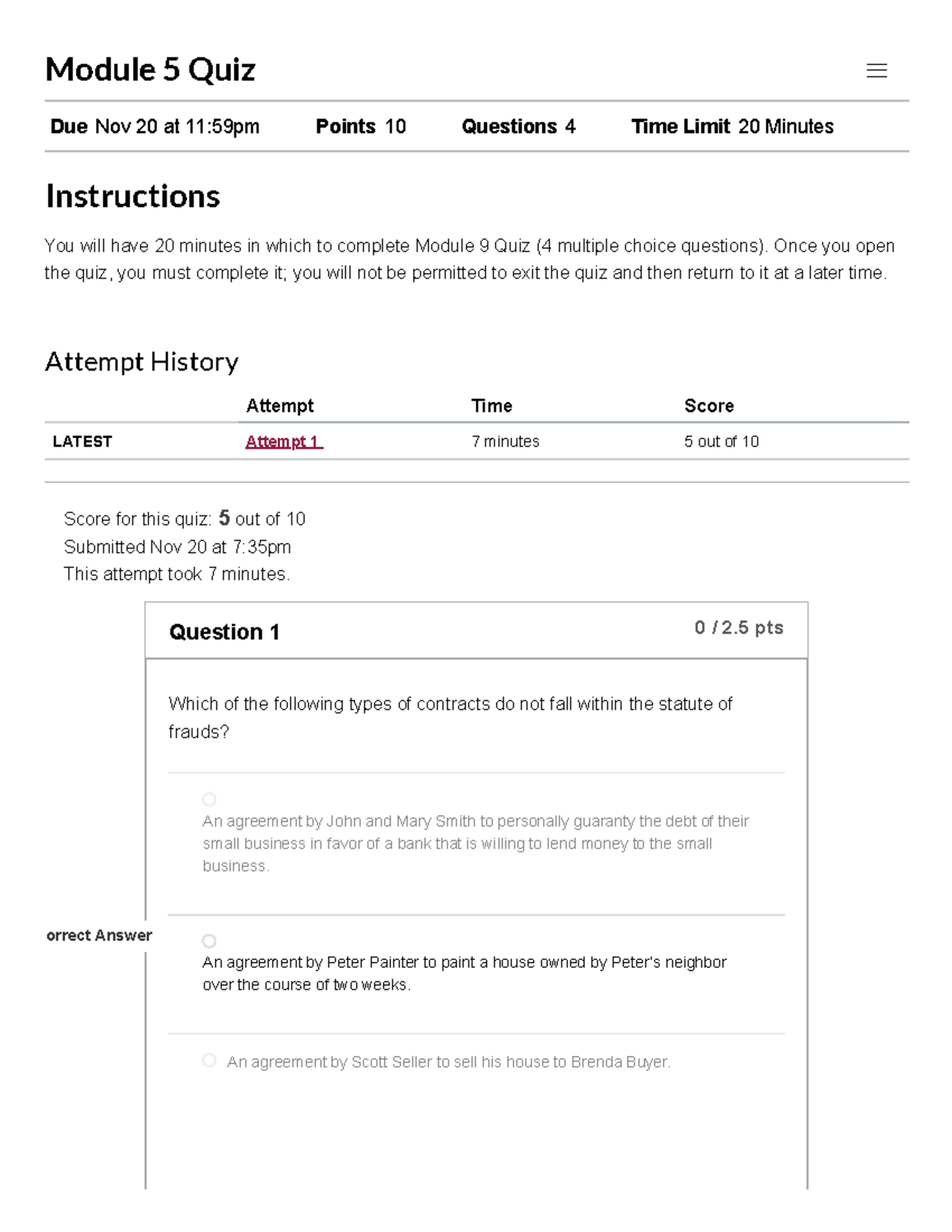The image size is (952, 1232).
Task: Click the Module 5 Quiz heading
Action: [x=150, y=70]
